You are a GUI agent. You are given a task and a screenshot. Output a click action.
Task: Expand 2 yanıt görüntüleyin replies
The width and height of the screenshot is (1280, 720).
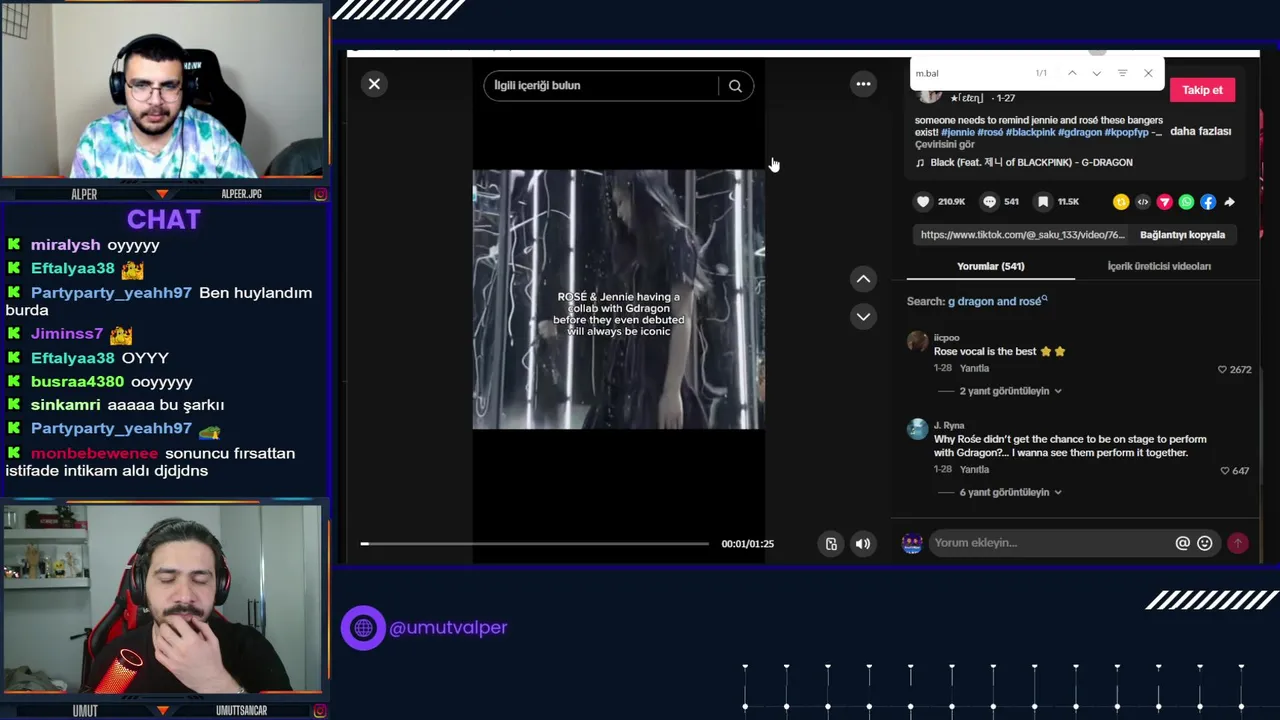[x=1010, y=391]
